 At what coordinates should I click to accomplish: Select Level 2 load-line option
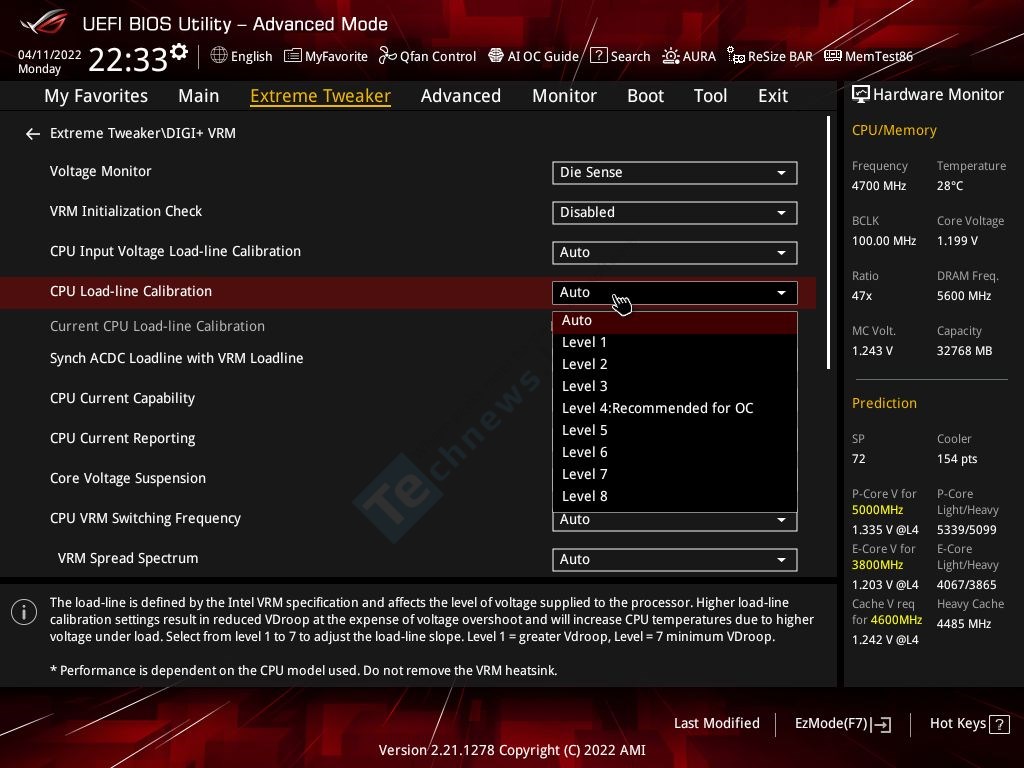[675, 364]
